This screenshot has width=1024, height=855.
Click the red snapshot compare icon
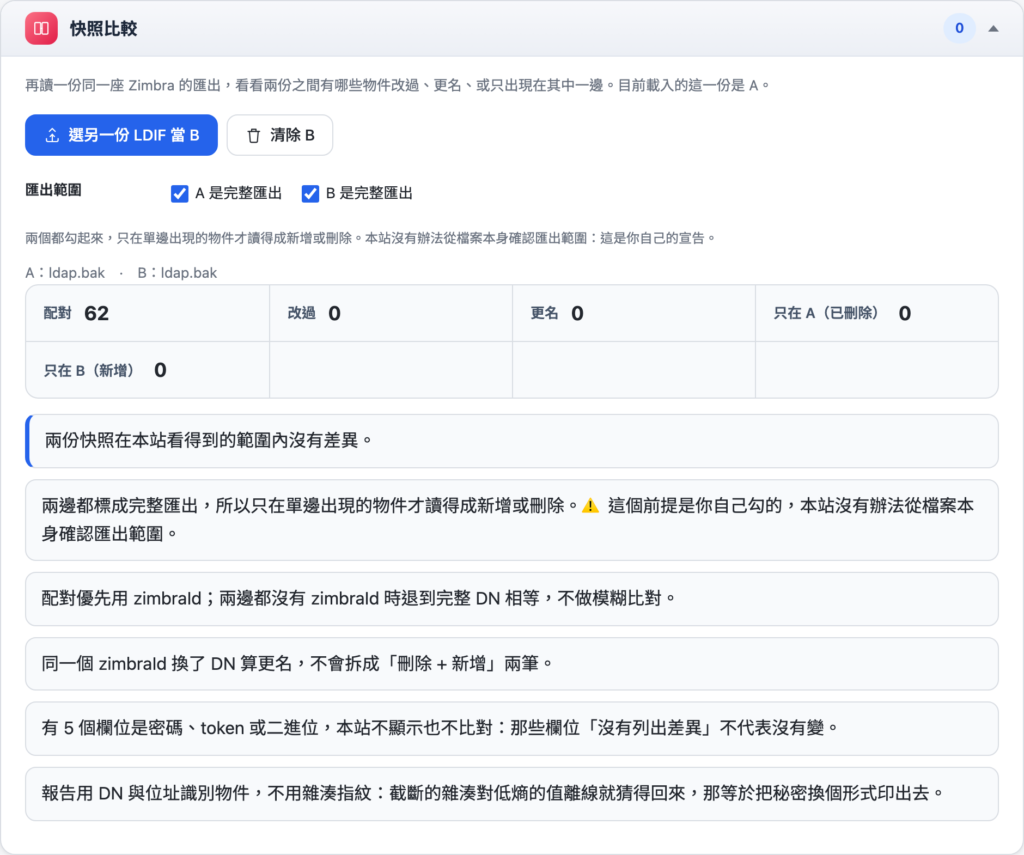41,29
